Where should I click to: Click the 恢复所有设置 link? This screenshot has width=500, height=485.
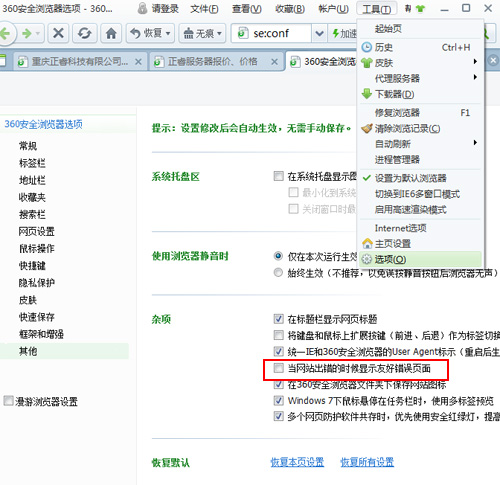[x=367, y=462]
